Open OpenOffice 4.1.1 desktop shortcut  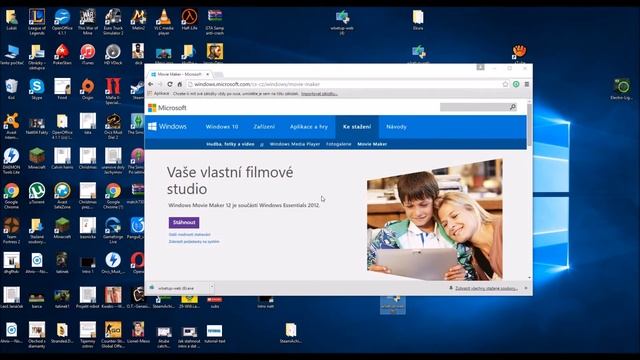pyautogui.click(x=62, y=22)
